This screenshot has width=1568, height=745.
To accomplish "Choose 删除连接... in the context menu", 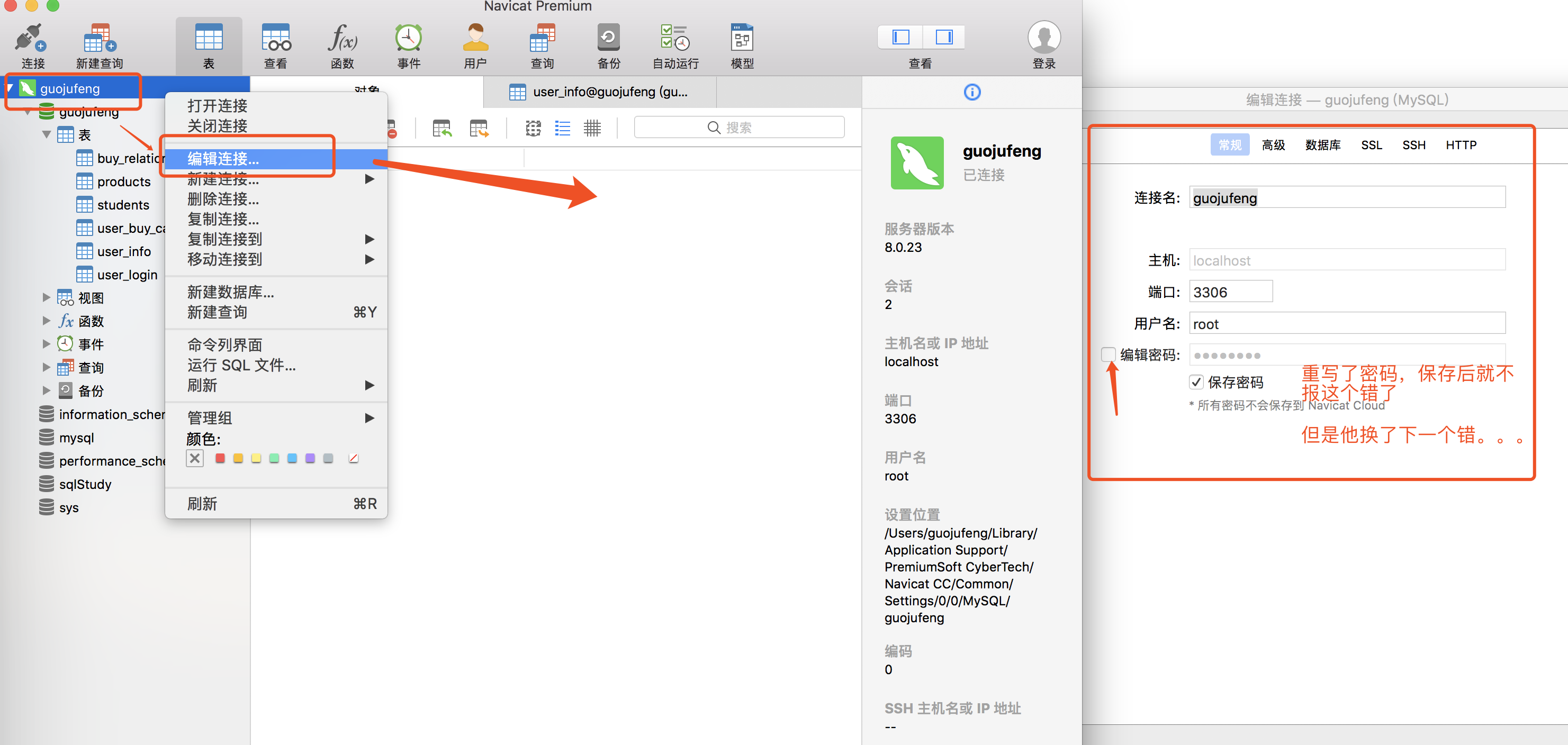I will click(276, 199).
